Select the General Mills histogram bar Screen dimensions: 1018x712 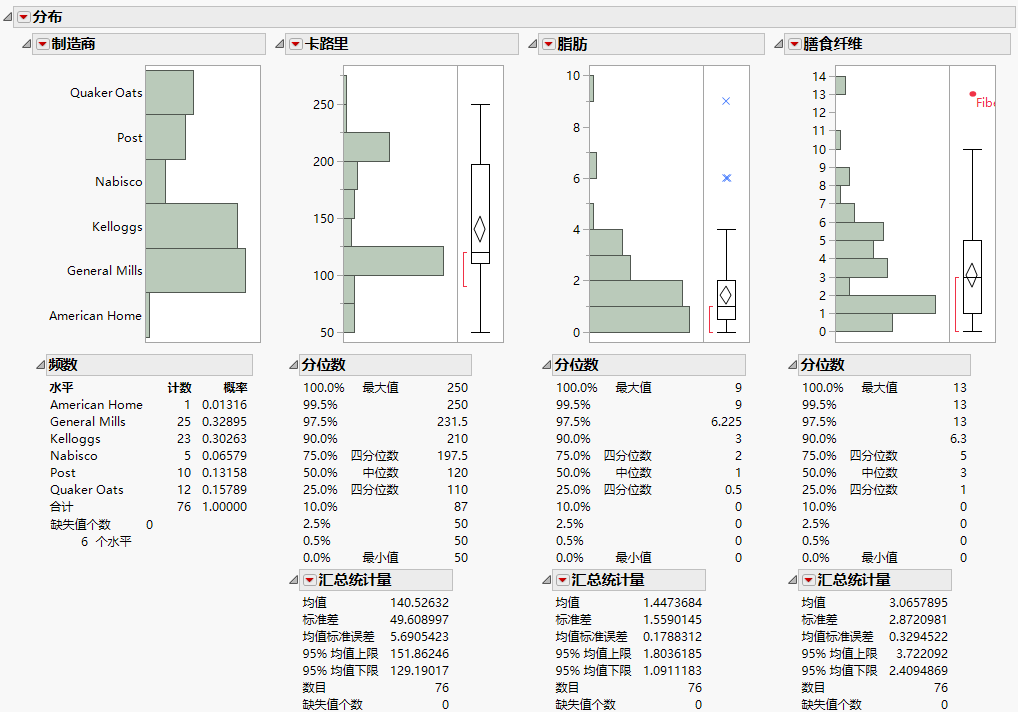pos(195,270)
